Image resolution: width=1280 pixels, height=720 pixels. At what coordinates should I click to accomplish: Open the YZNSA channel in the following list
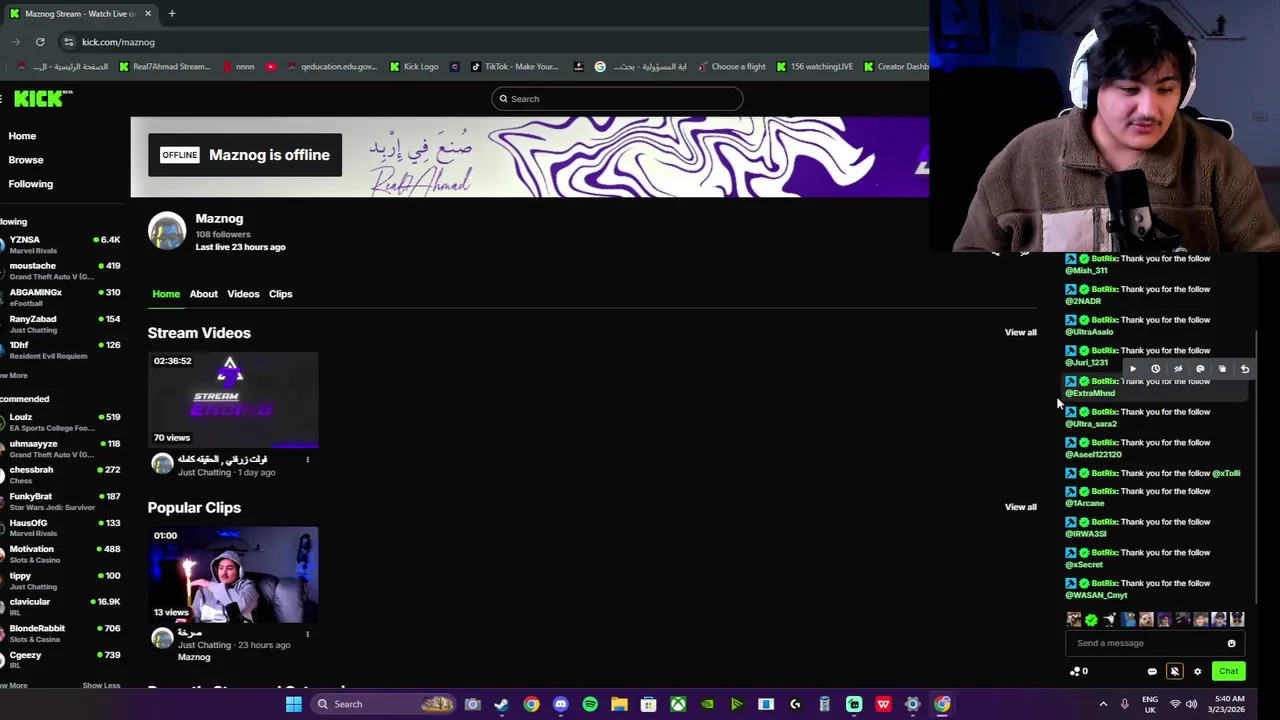click(62, 244)
